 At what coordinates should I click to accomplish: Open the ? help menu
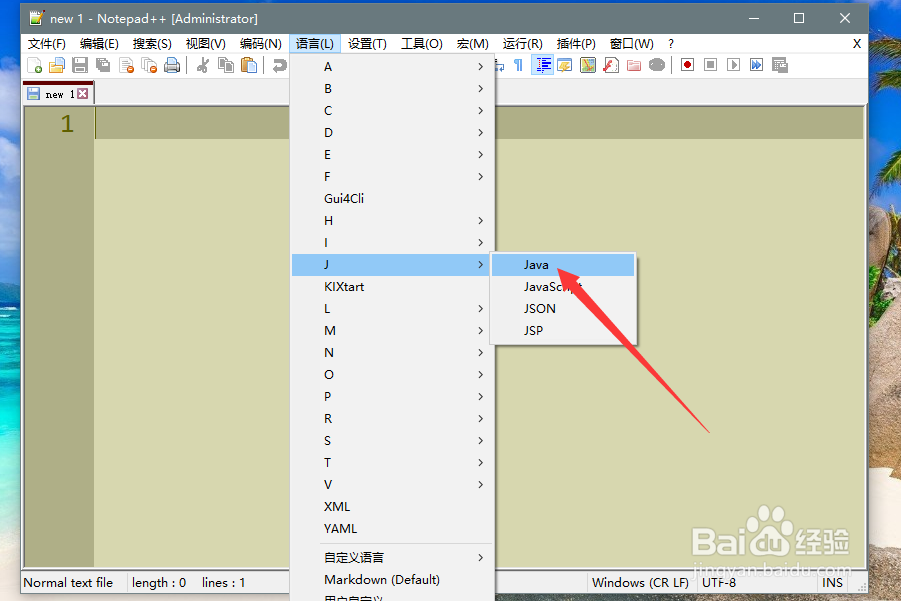click(x=671, y=44)
